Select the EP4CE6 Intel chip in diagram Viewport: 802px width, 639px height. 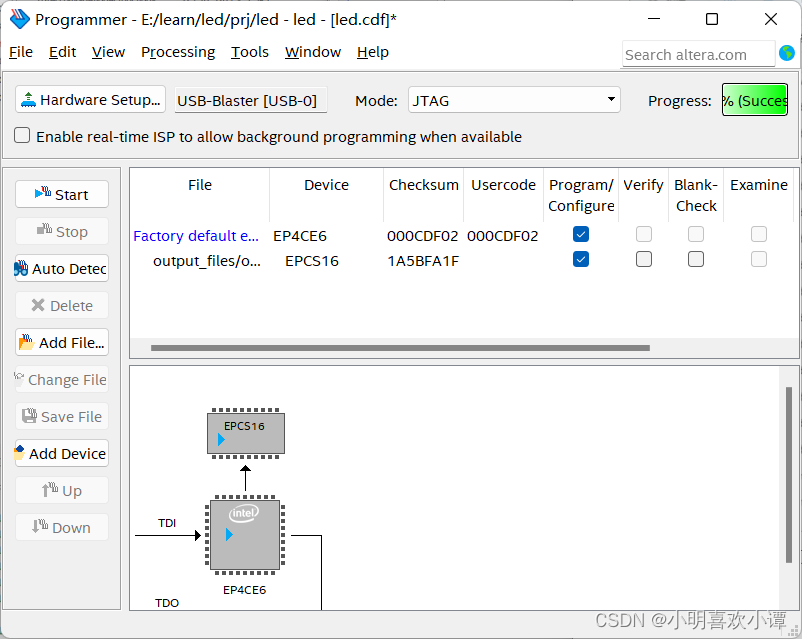coord(245,535)
